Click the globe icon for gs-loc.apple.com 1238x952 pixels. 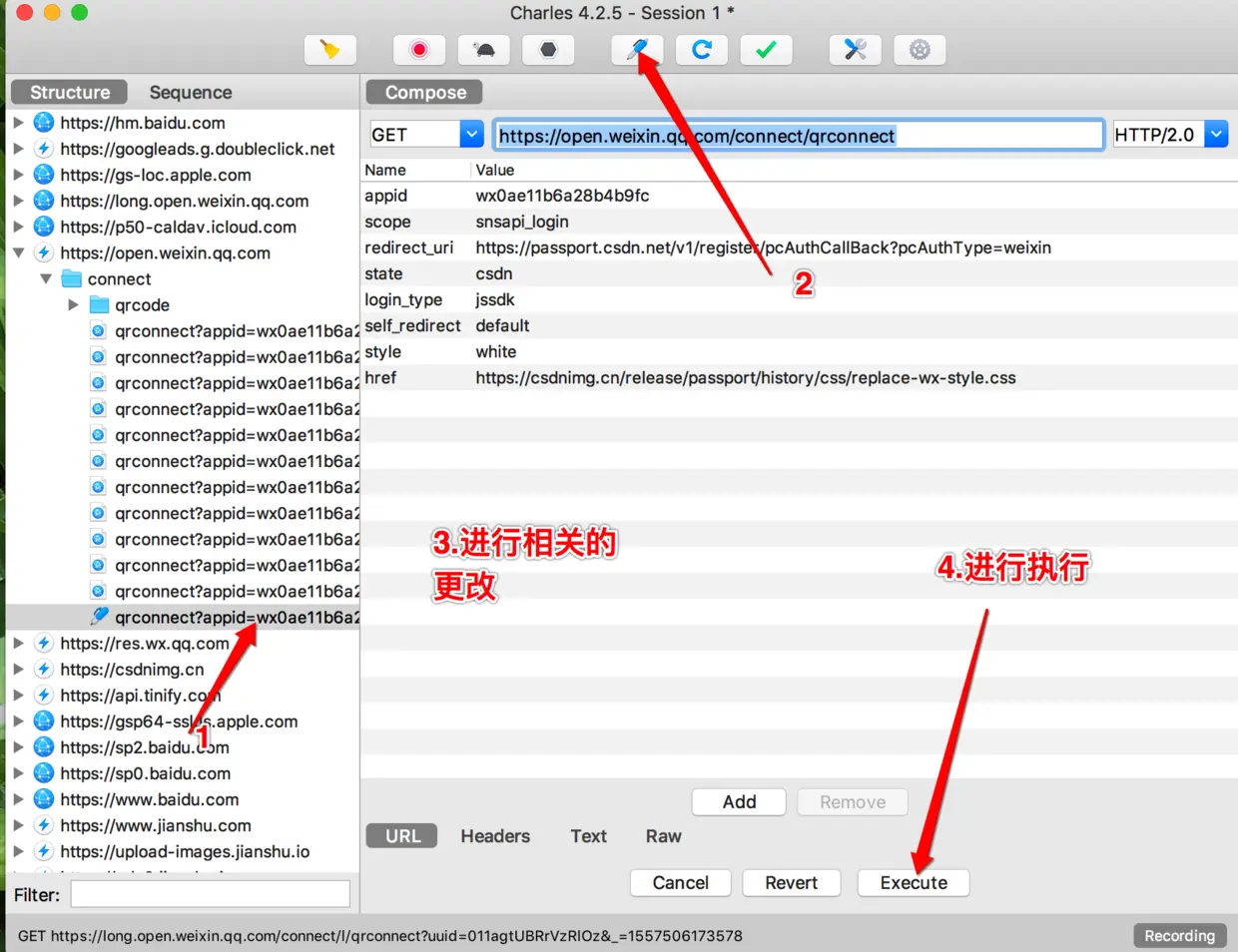44,175
